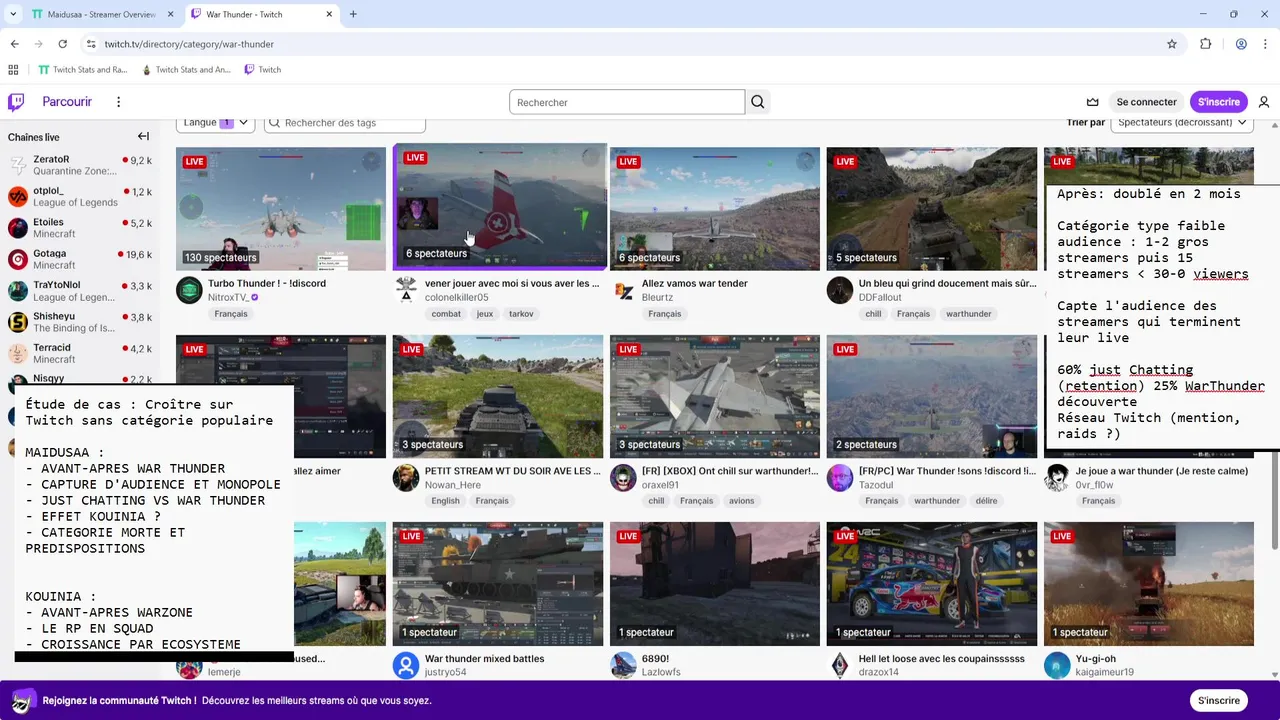The width and height of the screenshot is (1280, 720).
Task: Open the DDFallout 5 spectateurs tank thumbnail
Action: coord(932,208)
